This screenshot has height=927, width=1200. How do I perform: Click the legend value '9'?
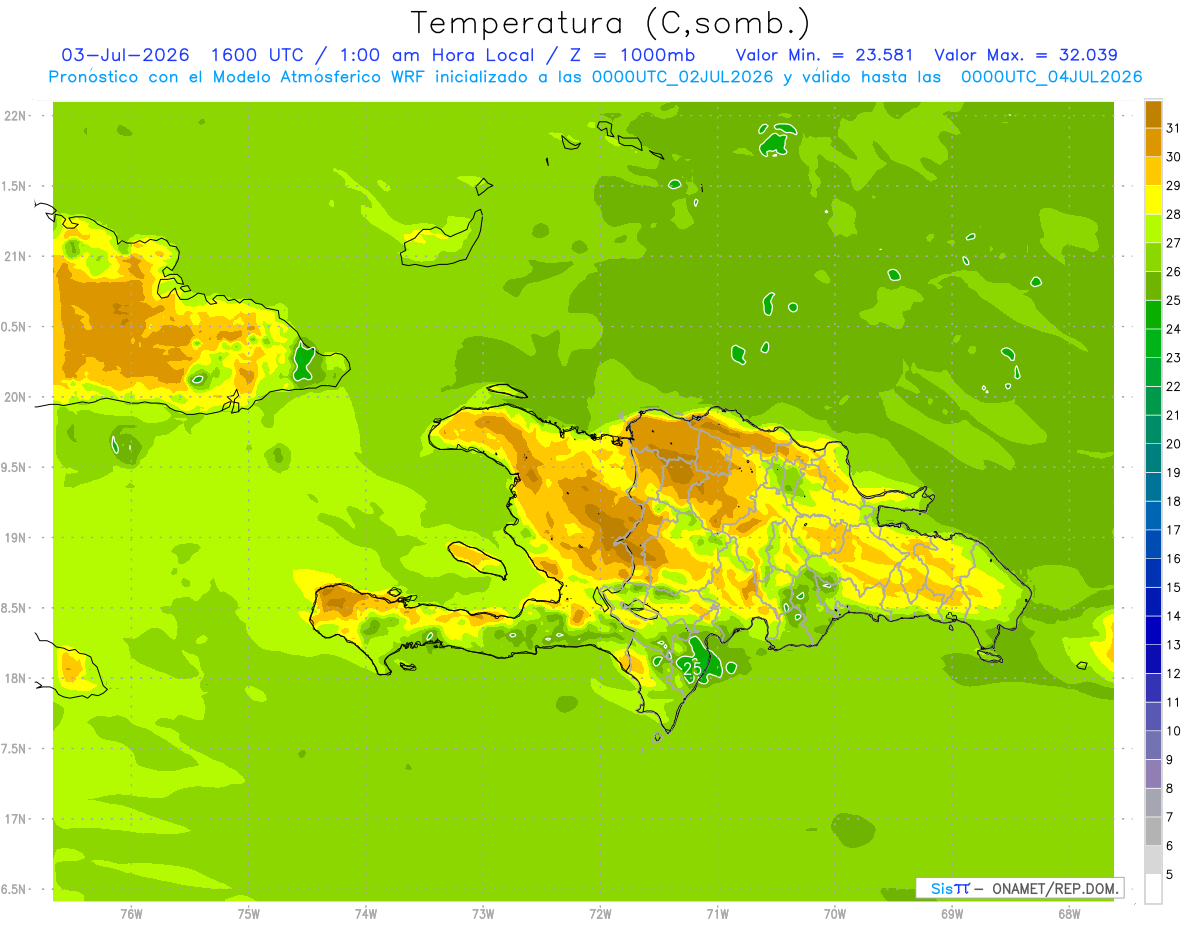[1169, 760]
